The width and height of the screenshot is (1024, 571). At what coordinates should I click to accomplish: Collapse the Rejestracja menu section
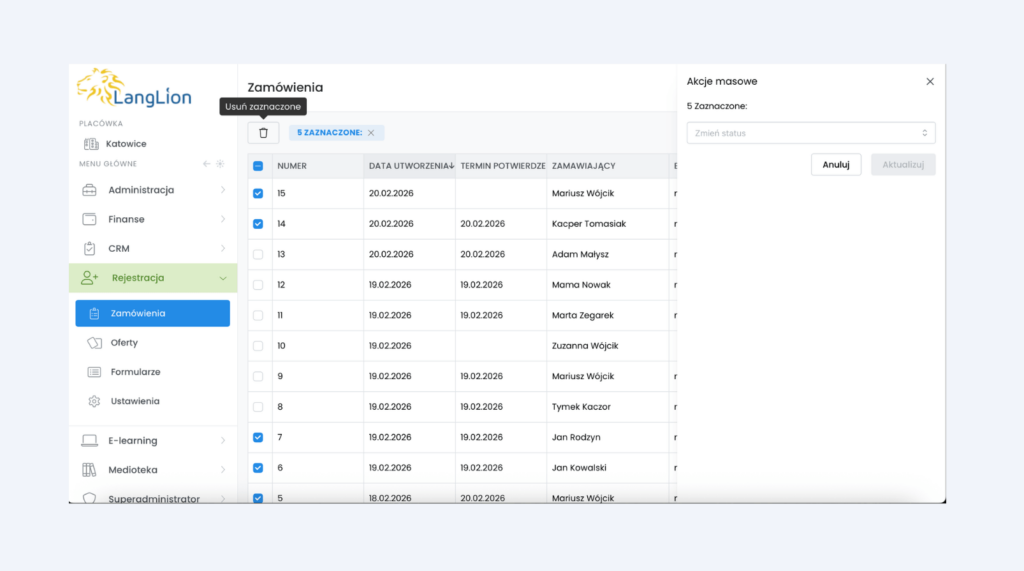[x=222, y=278]
